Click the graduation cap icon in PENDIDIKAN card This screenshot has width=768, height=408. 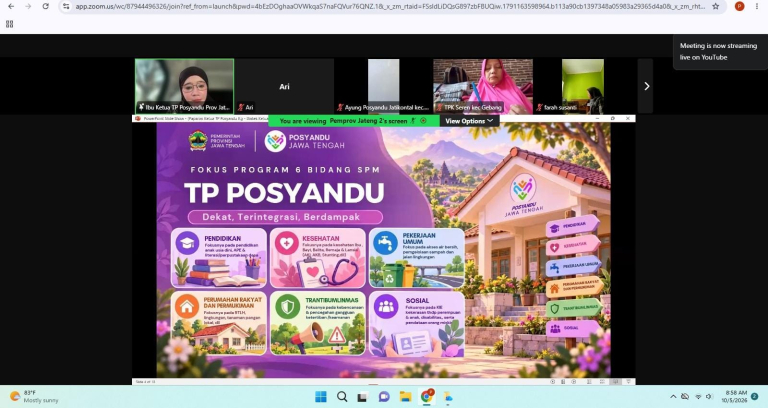187,243
